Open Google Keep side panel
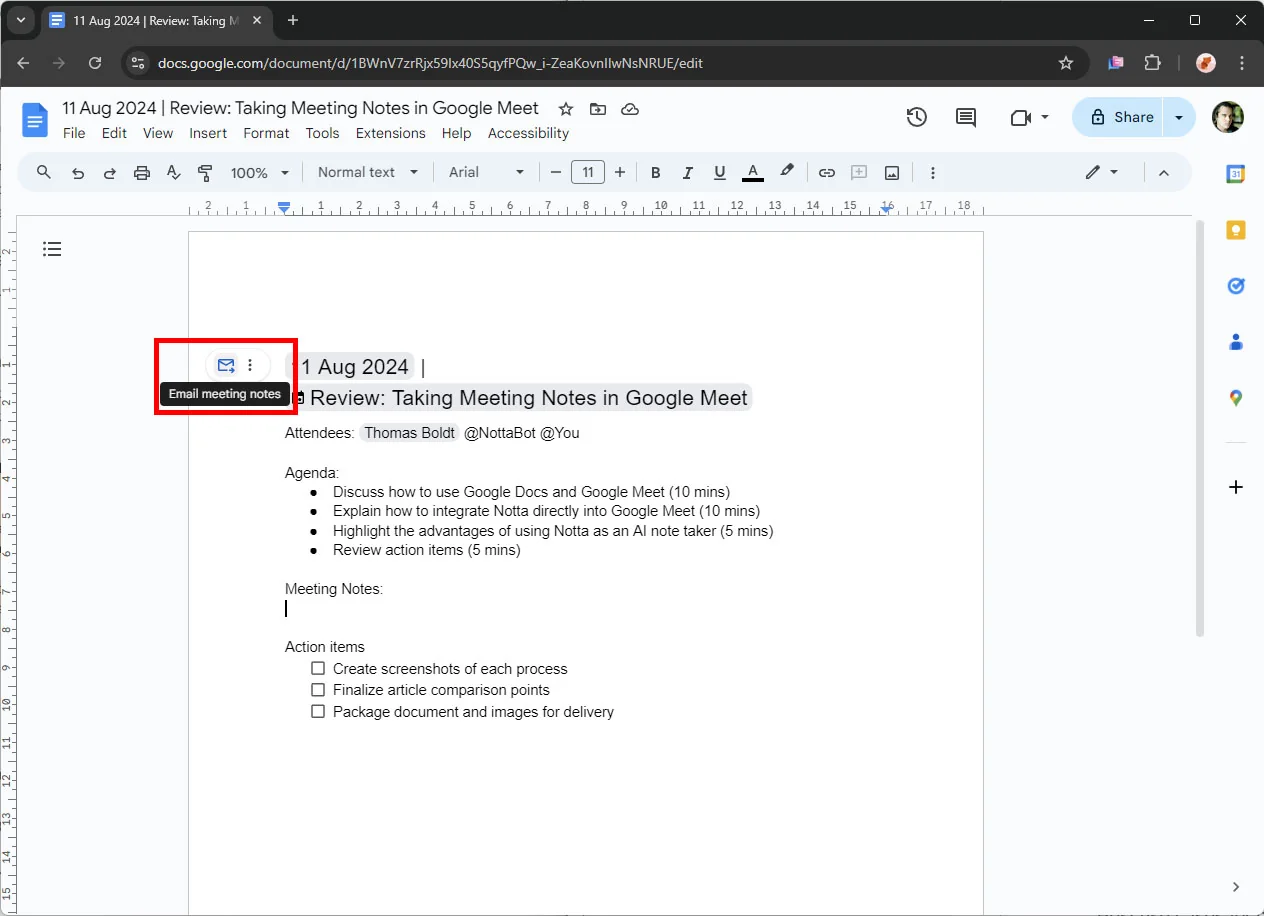This screenshot has width=1264, height=916. [x=1236, y=230]
